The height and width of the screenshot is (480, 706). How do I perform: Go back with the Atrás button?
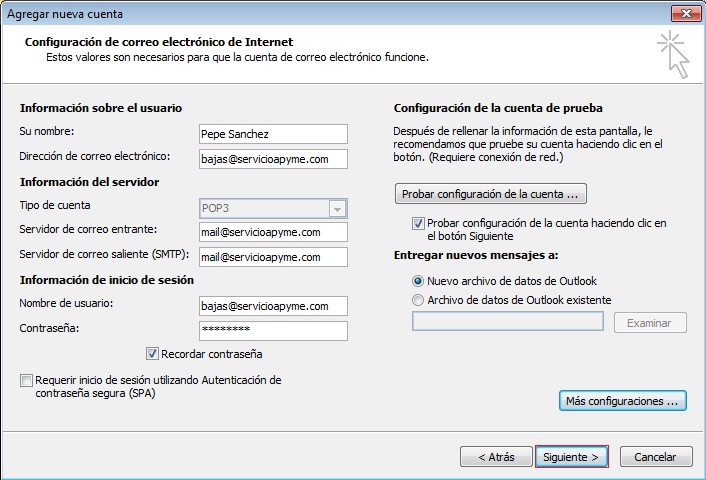(x=496, y=457)
